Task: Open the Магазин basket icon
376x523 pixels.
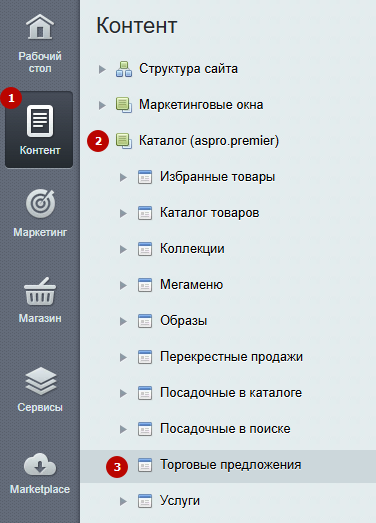Action: (x=40, y=291)
